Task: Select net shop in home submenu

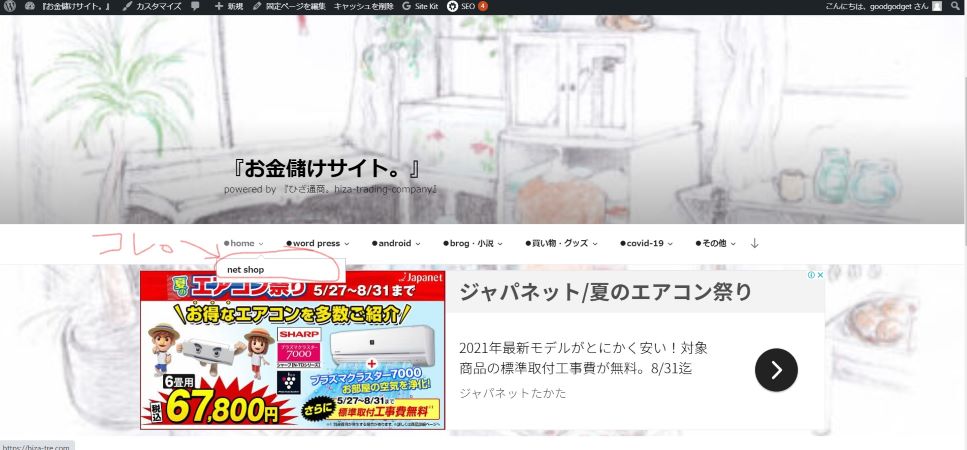Action: (x=245, y=270)
